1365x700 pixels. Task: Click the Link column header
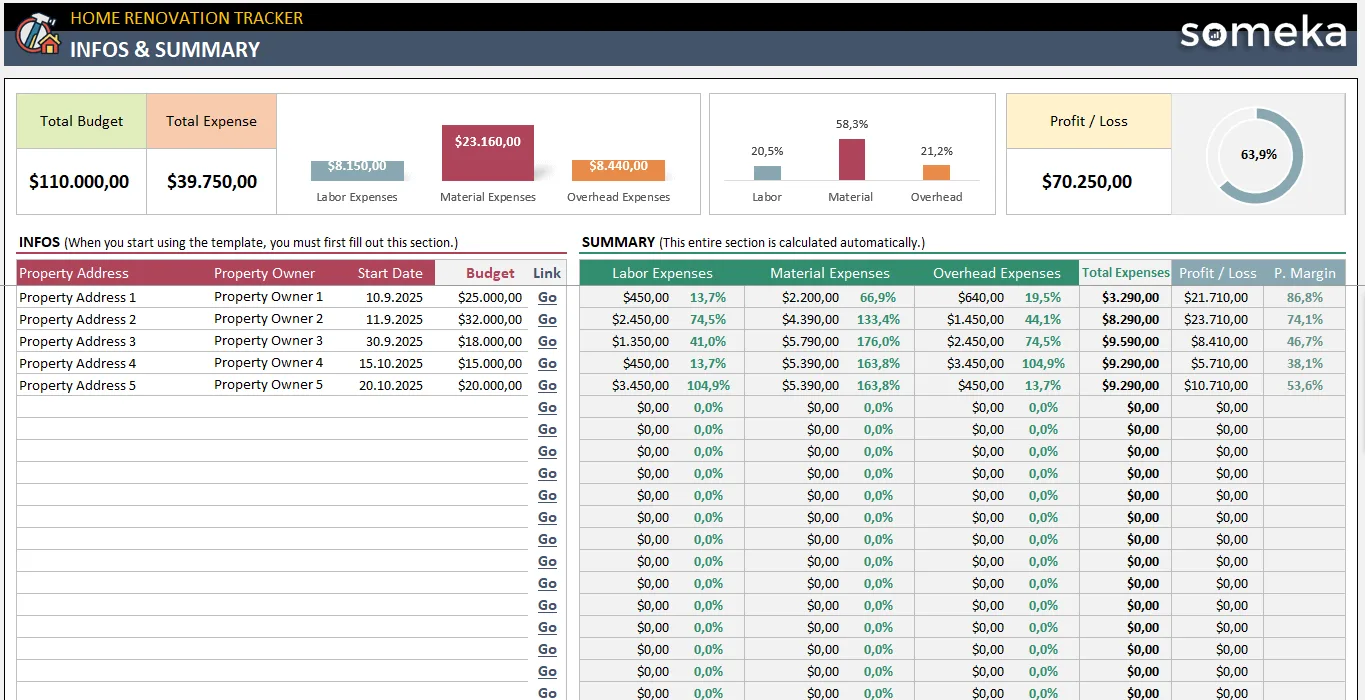pos(547,273)
